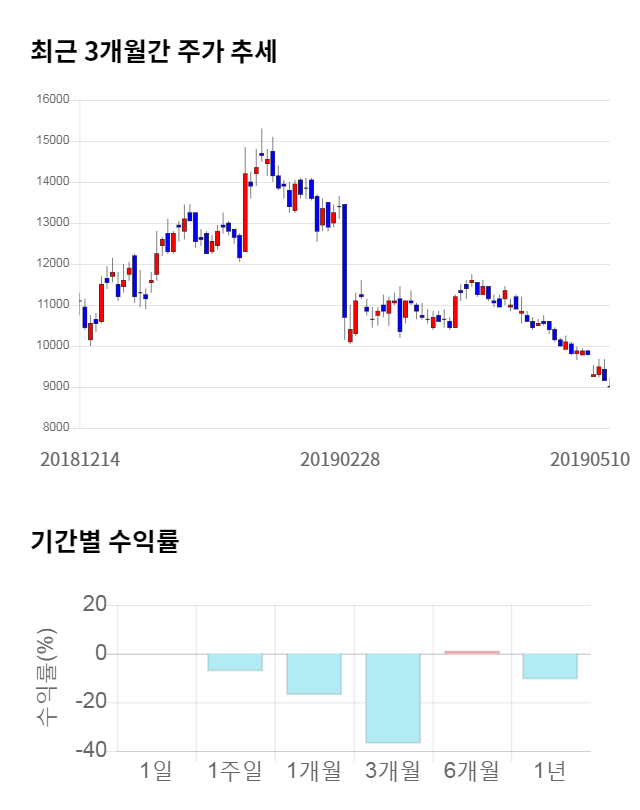This screenshot has height=810, width=640.
Task: Select the '1주일' x-axis label
Action: [x=234, y=771]
